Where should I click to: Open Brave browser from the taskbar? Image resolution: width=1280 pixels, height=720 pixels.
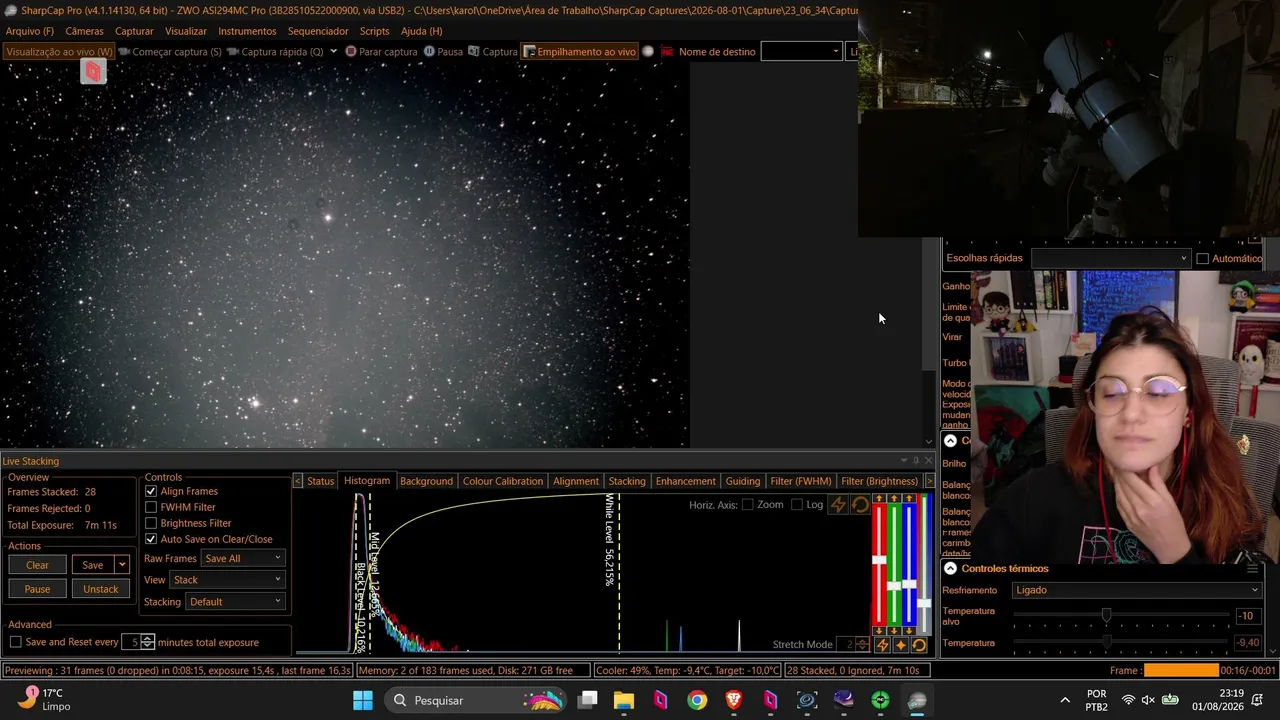(x=734, y=700)
